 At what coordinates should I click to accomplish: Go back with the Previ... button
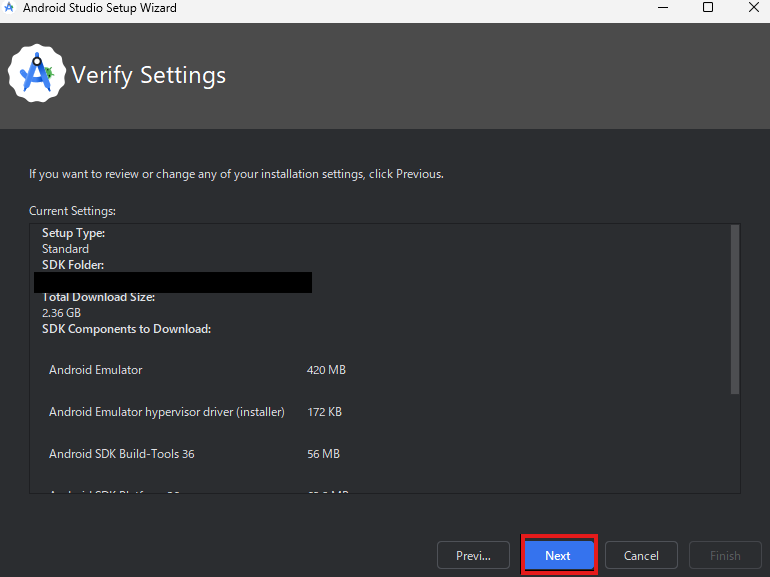click(473, 555)
